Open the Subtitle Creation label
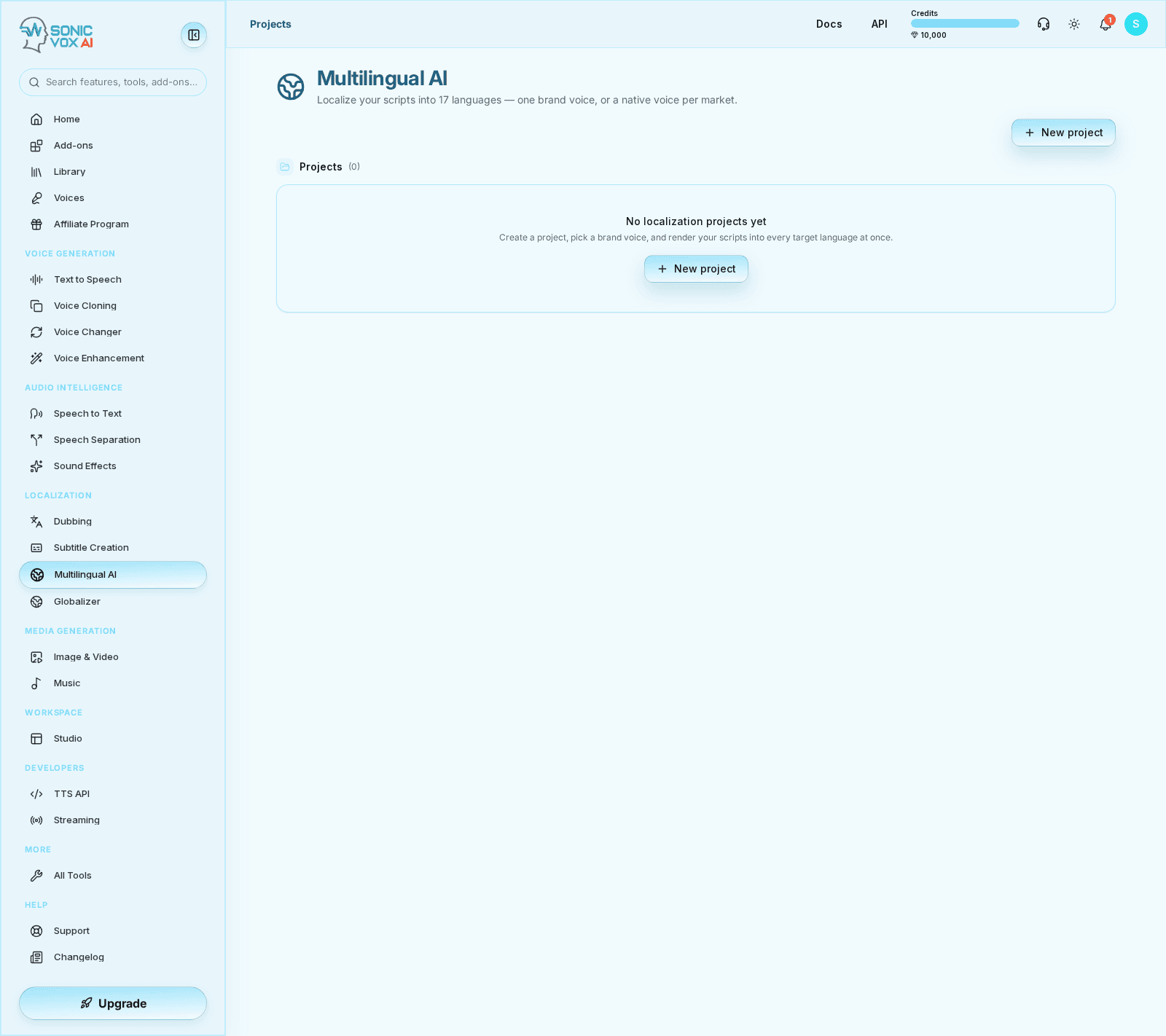The width and height of the screenshot is (1166, 1036). tap(91, 548)
